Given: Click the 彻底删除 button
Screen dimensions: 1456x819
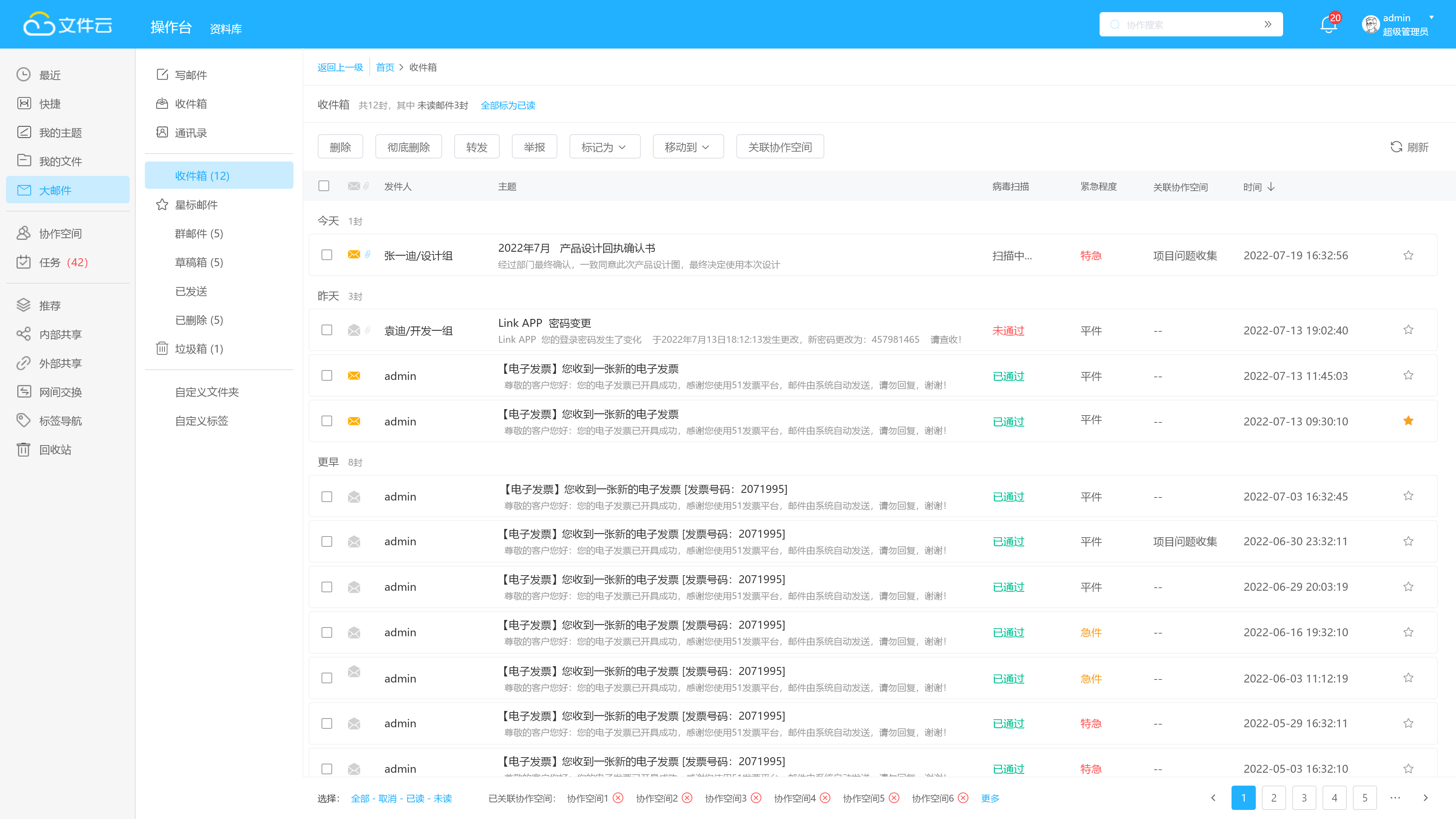Looking at the screenshot, I should [x=408, y=147].
